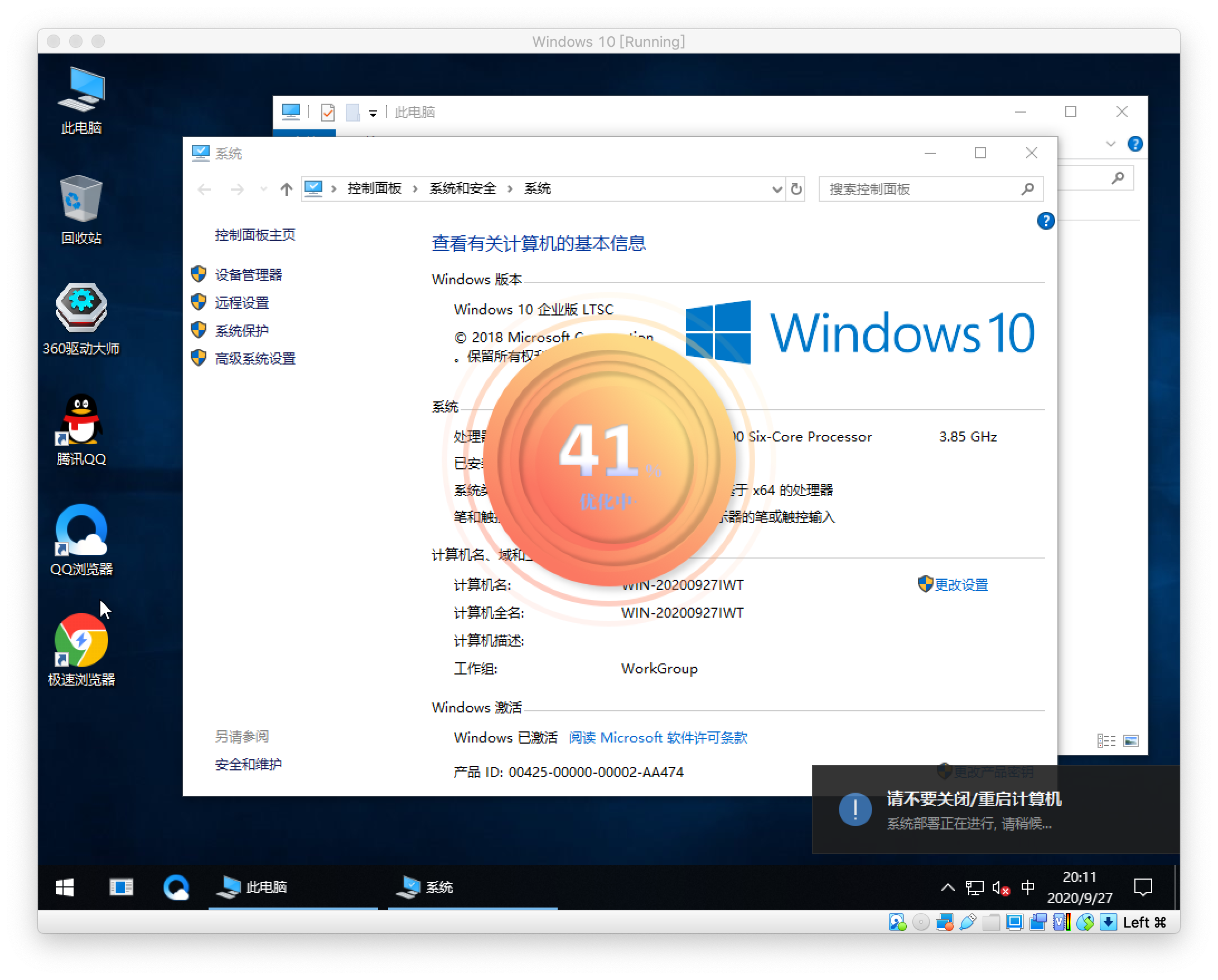This screenshot has height=980, width=1218.
Task: Click the 更改设置 link
Action: 960,585
